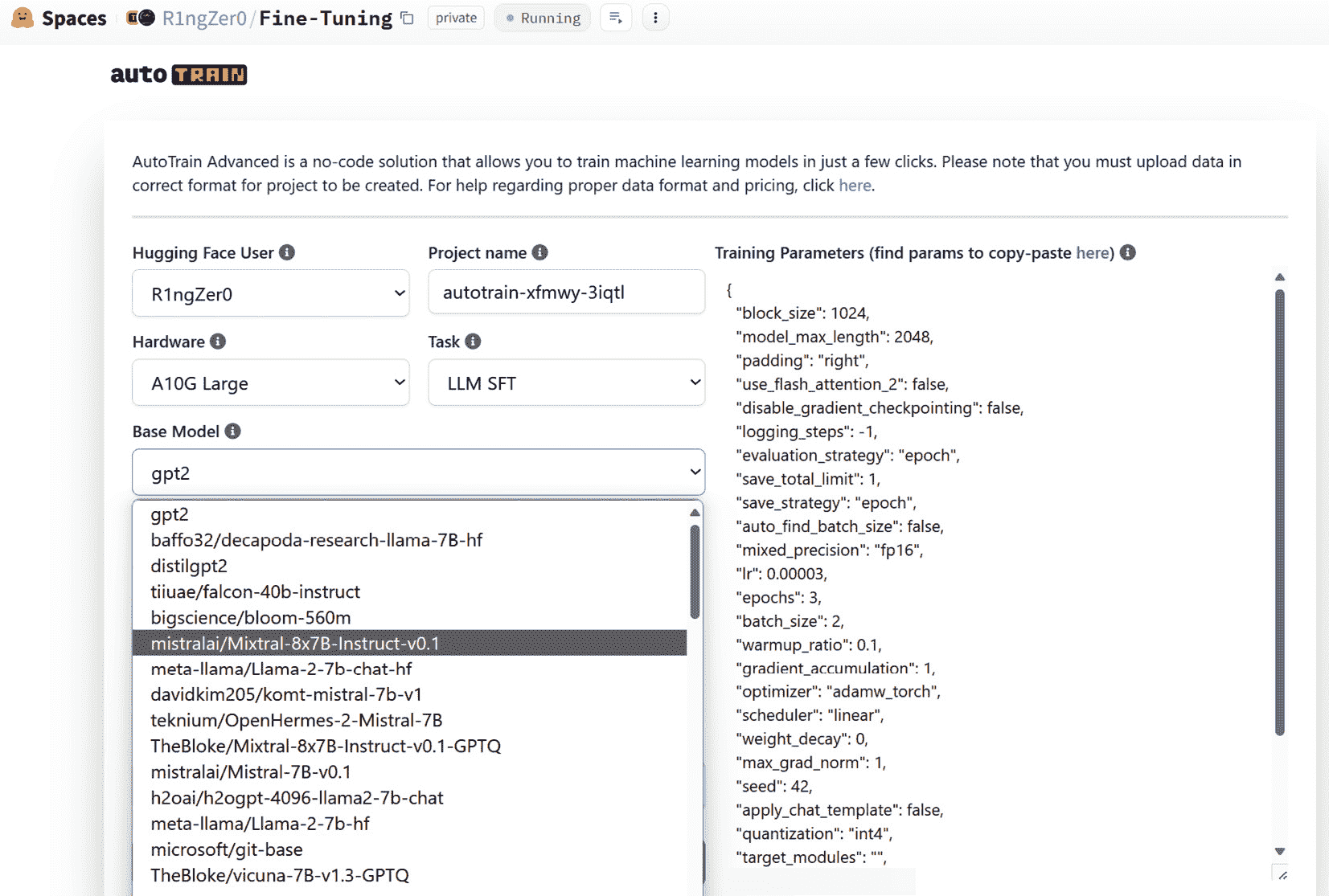The image size is (1329, 896).
Task: Select meta-llama/Llama-2-7b-chat-hf option
Action: point(410,669)
